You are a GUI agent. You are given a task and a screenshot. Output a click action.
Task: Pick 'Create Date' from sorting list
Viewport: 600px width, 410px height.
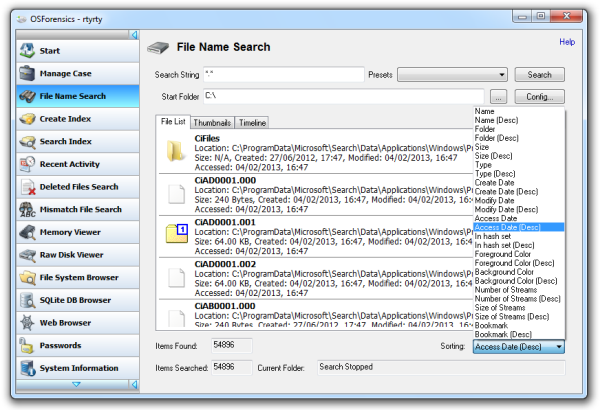[493, 182]
